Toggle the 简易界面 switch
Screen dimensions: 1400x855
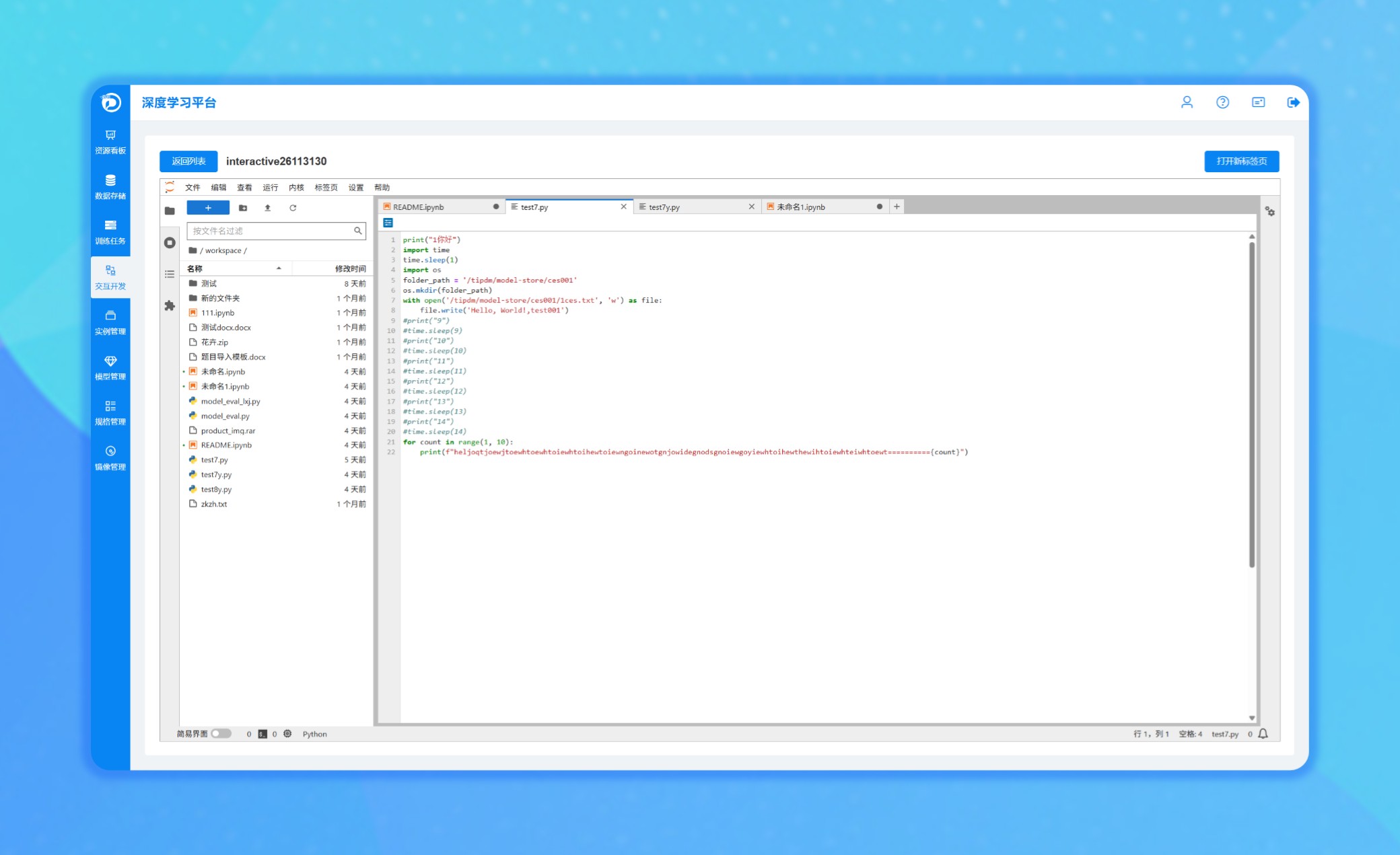[221, 734]
